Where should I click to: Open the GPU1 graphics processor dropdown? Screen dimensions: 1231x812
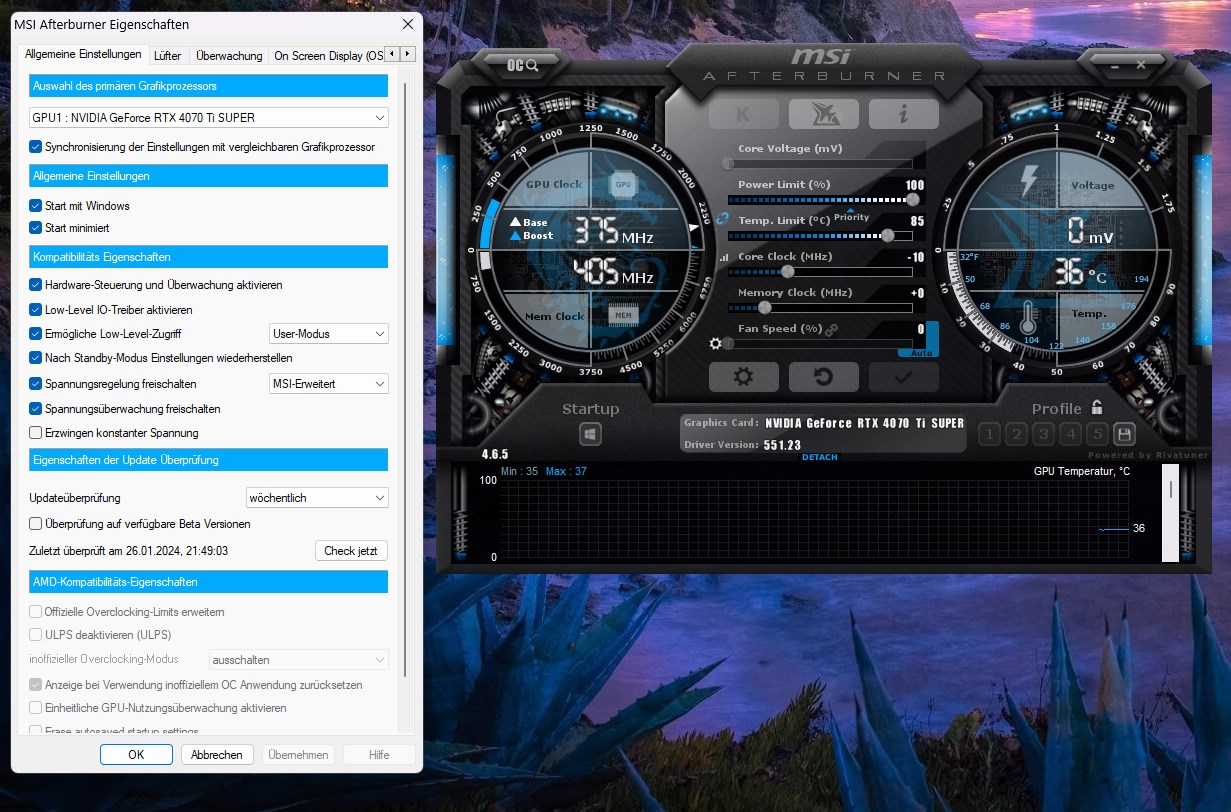(x=209, y=118)
